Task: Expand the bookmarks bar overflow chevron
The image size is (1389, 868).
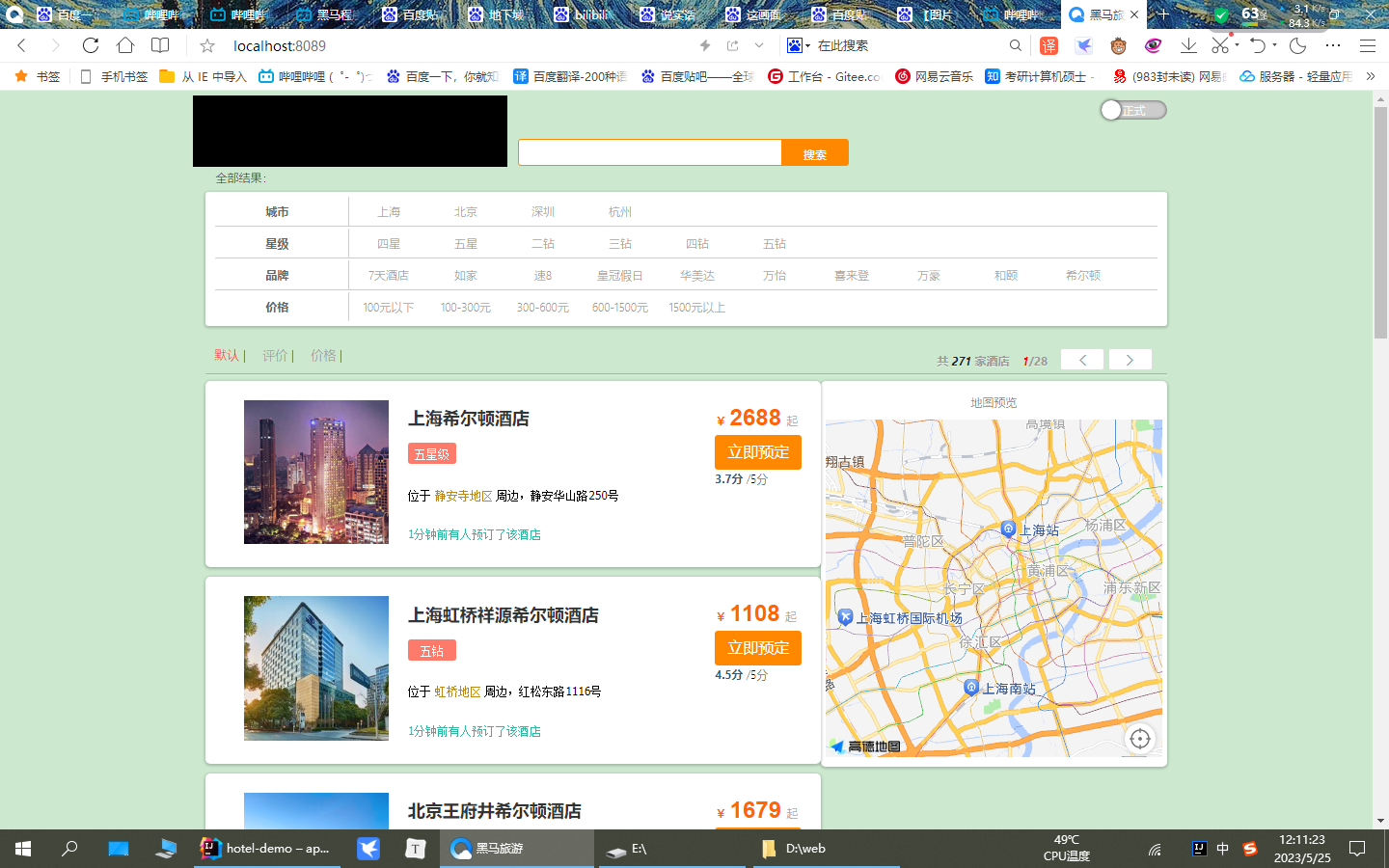Action: 1371,76
